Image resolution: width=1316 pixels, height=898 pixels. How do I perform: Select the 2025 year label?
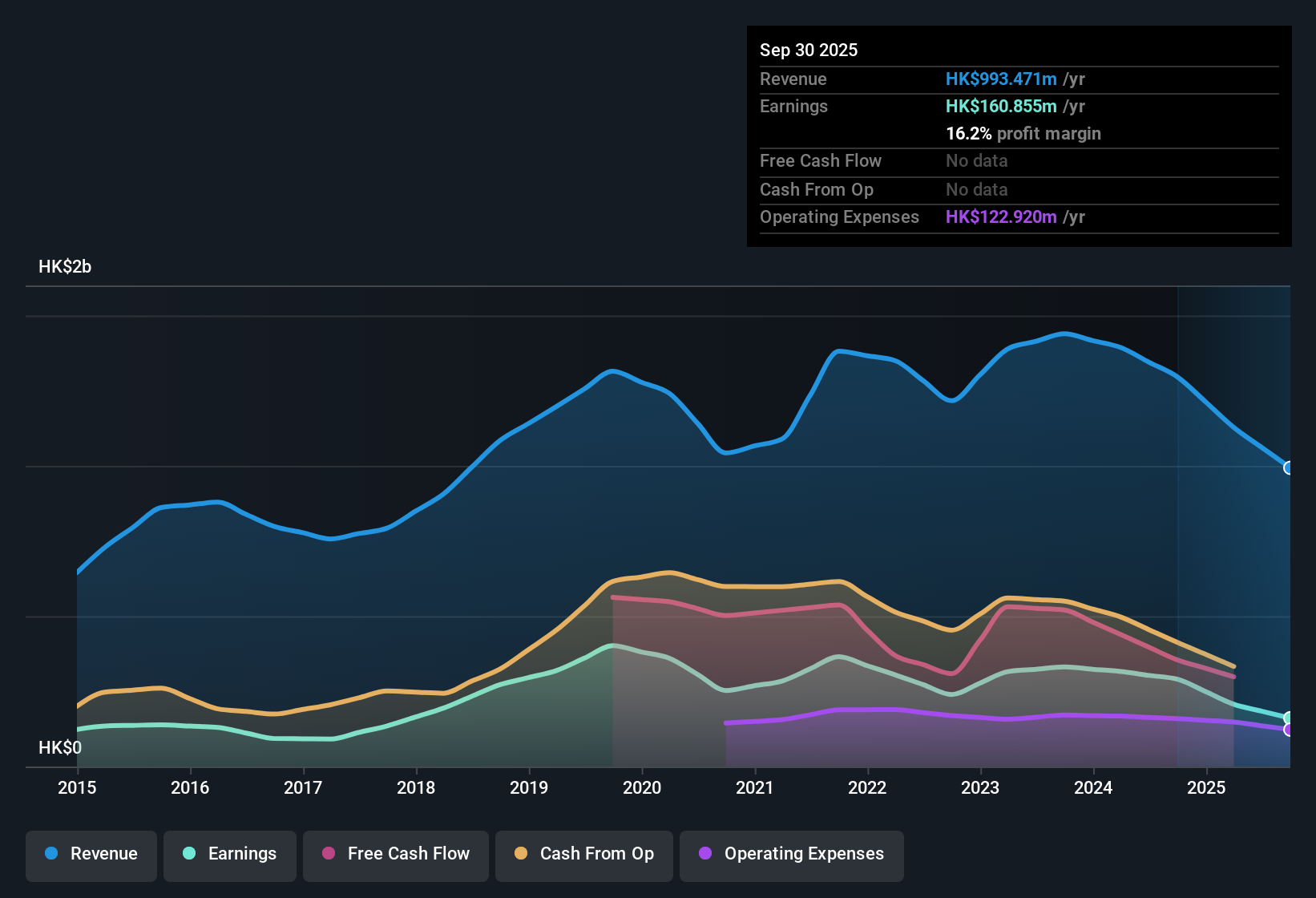click(1206, 788)
